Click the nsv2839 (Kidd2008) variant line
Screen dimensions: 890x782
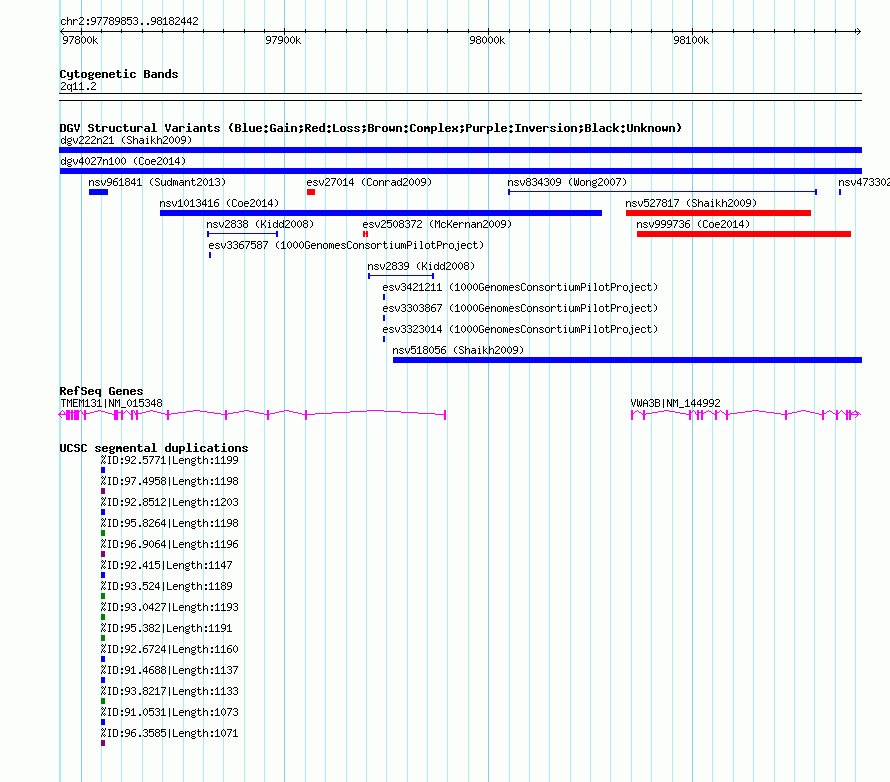pyautogui.click(x=401, y=276)
